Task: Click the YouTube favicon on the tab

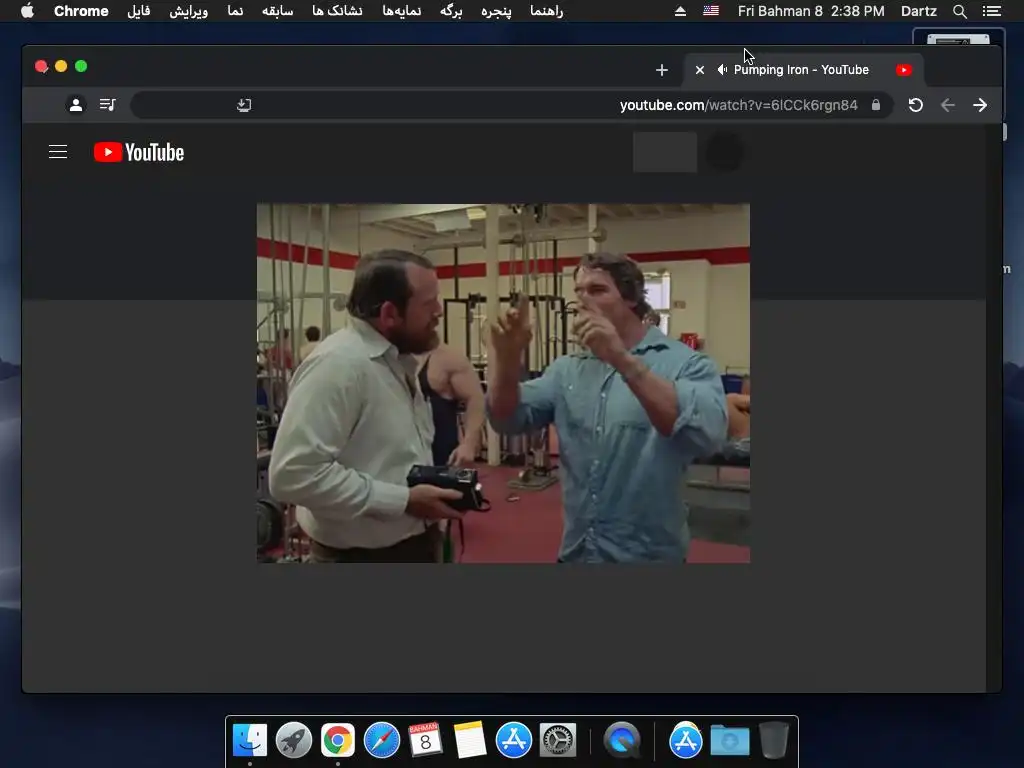Action: [904, 70]
